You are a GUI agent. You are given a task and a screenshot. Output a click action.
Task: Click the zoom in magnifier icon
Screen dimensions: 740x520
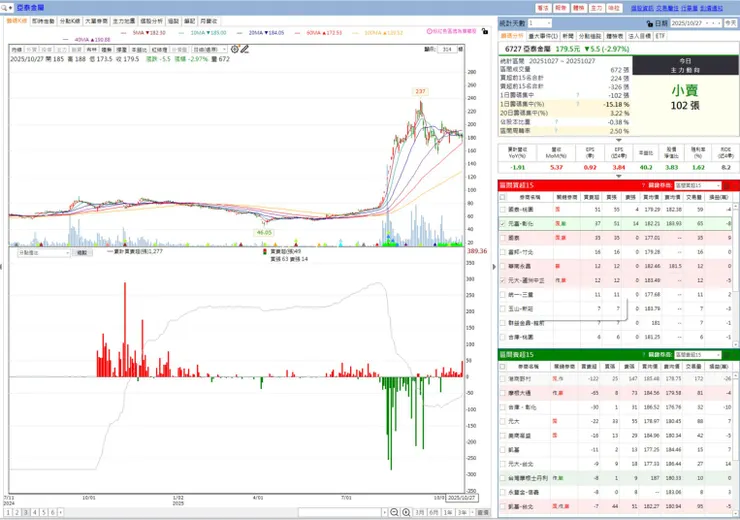(406, 512)
